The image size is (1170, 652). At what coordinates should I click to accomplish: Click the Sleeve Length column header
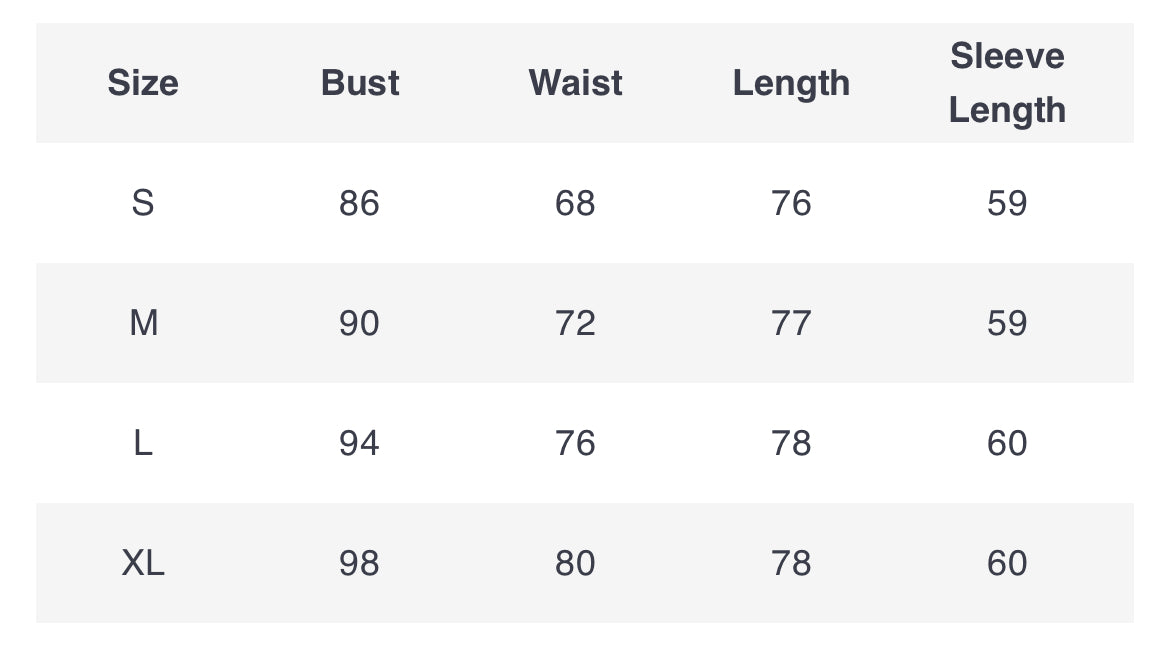coord(1007,83)
